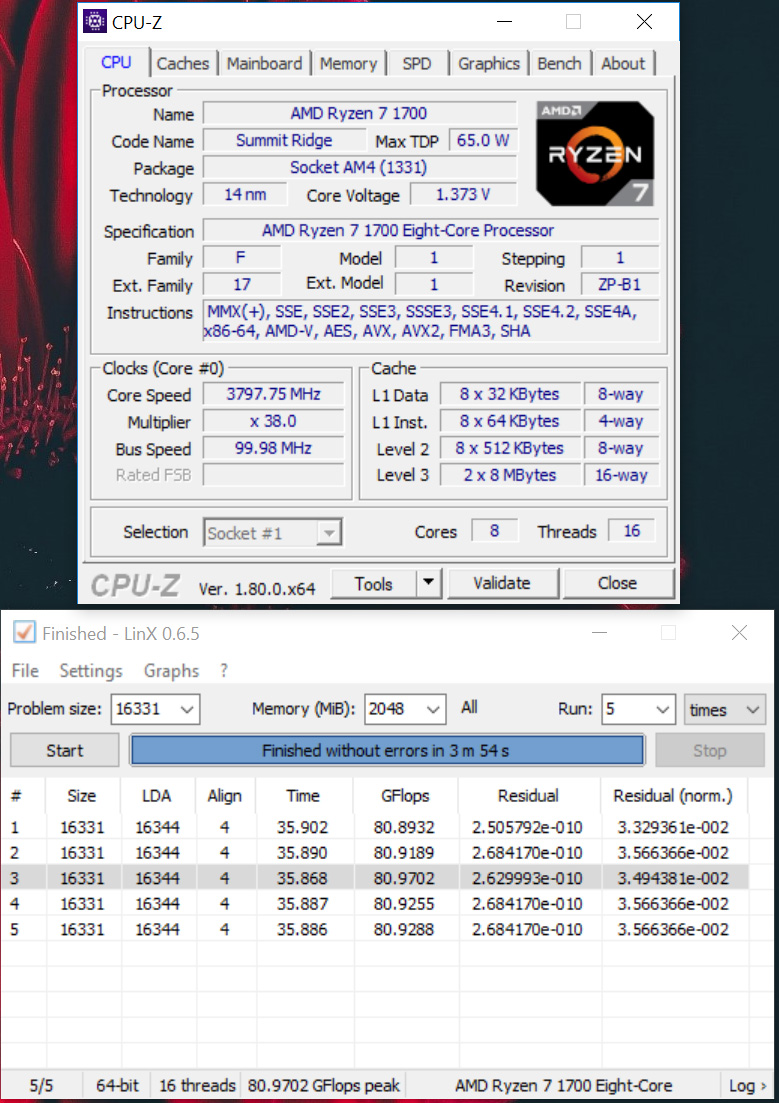Click the Threads value 16 in CPU-Z
Image resolution: width=779 pixels, height=1103 pixels.
tap(631, 530)
